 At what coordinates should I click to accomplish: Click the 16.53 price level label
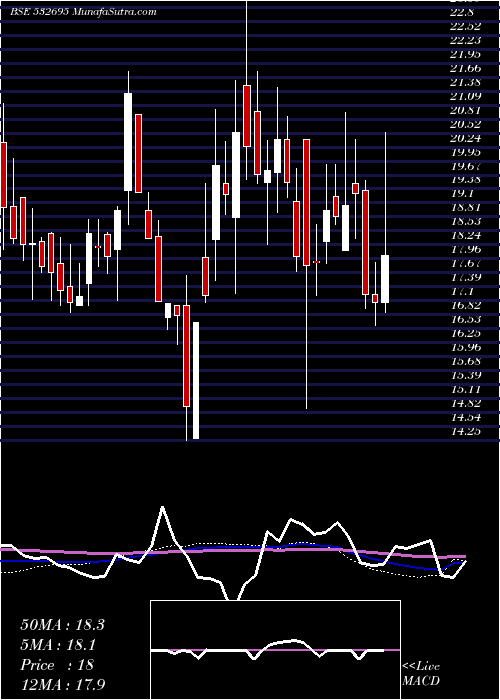click(466, 319)
